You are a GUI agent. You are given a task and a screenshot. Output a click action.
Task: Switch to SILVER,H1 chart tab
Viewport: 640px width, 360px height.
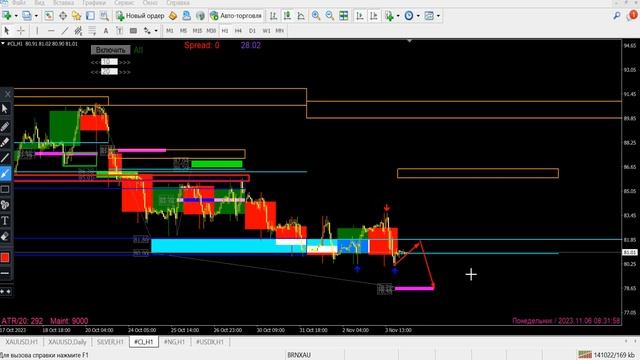(x=110, y=342)
